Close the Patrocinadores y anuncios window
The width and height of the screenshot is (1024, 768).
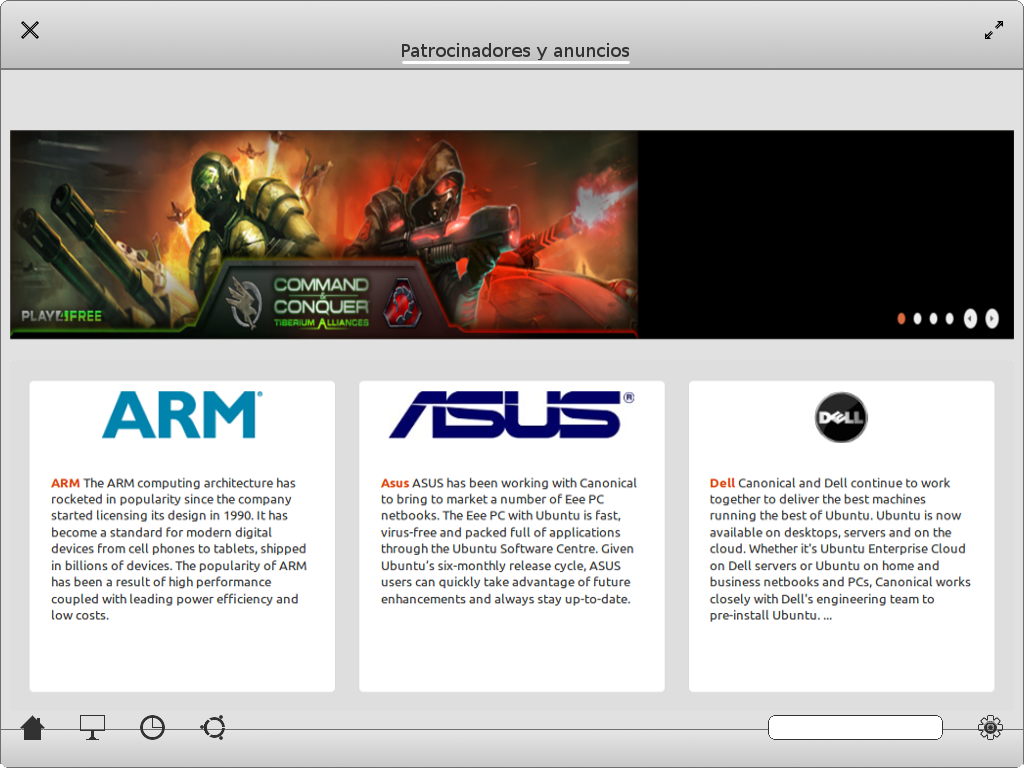tap(29, 30)
